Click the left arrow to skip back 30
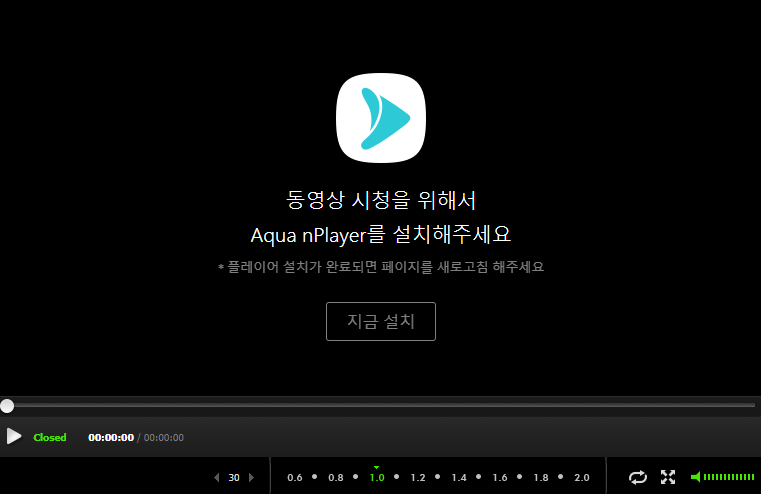 pyautogui.click(x=216, y=478)
